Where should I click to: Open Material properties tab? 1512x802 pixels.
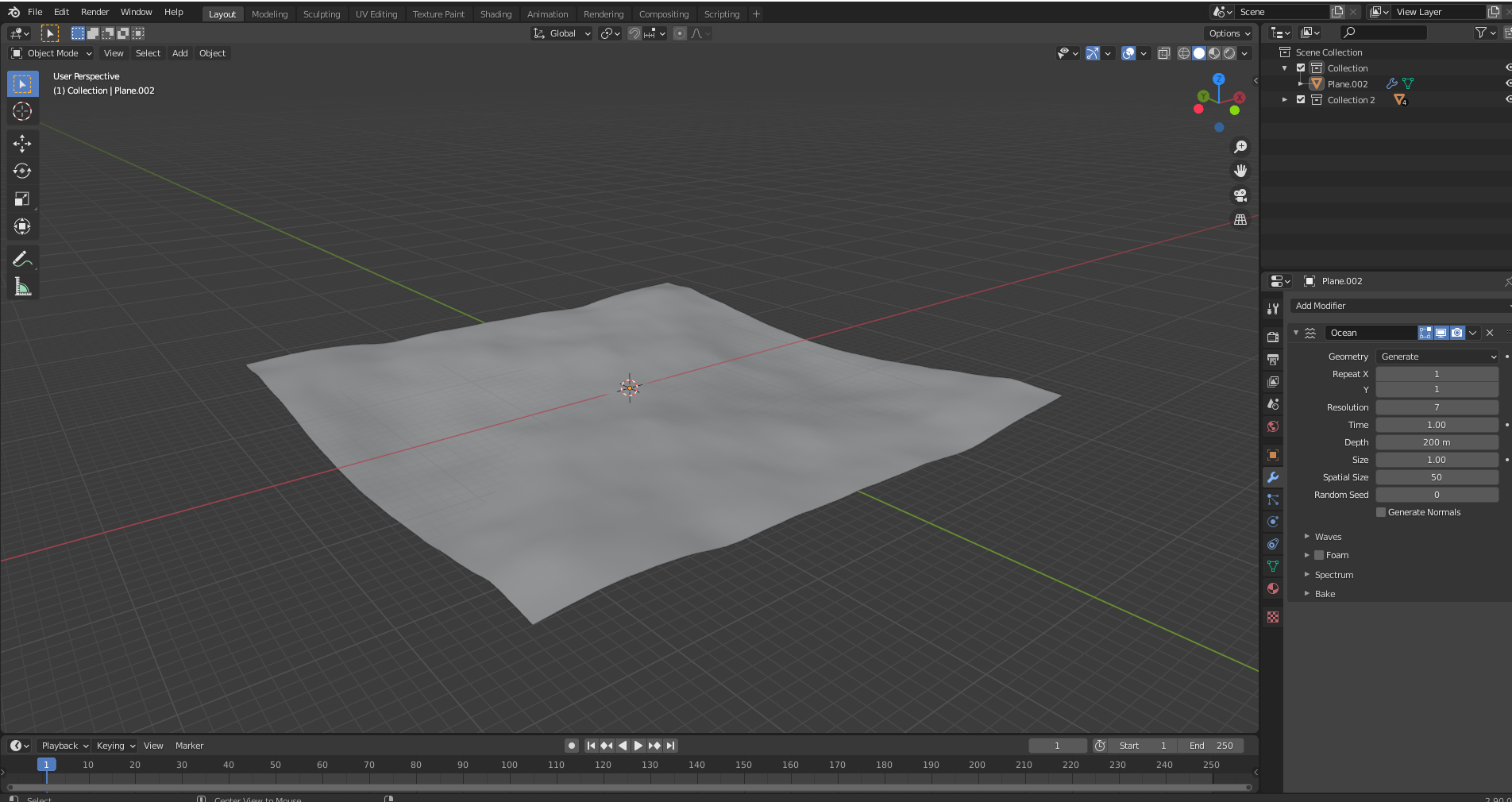pyautogui.click(x=1273, y=588)
